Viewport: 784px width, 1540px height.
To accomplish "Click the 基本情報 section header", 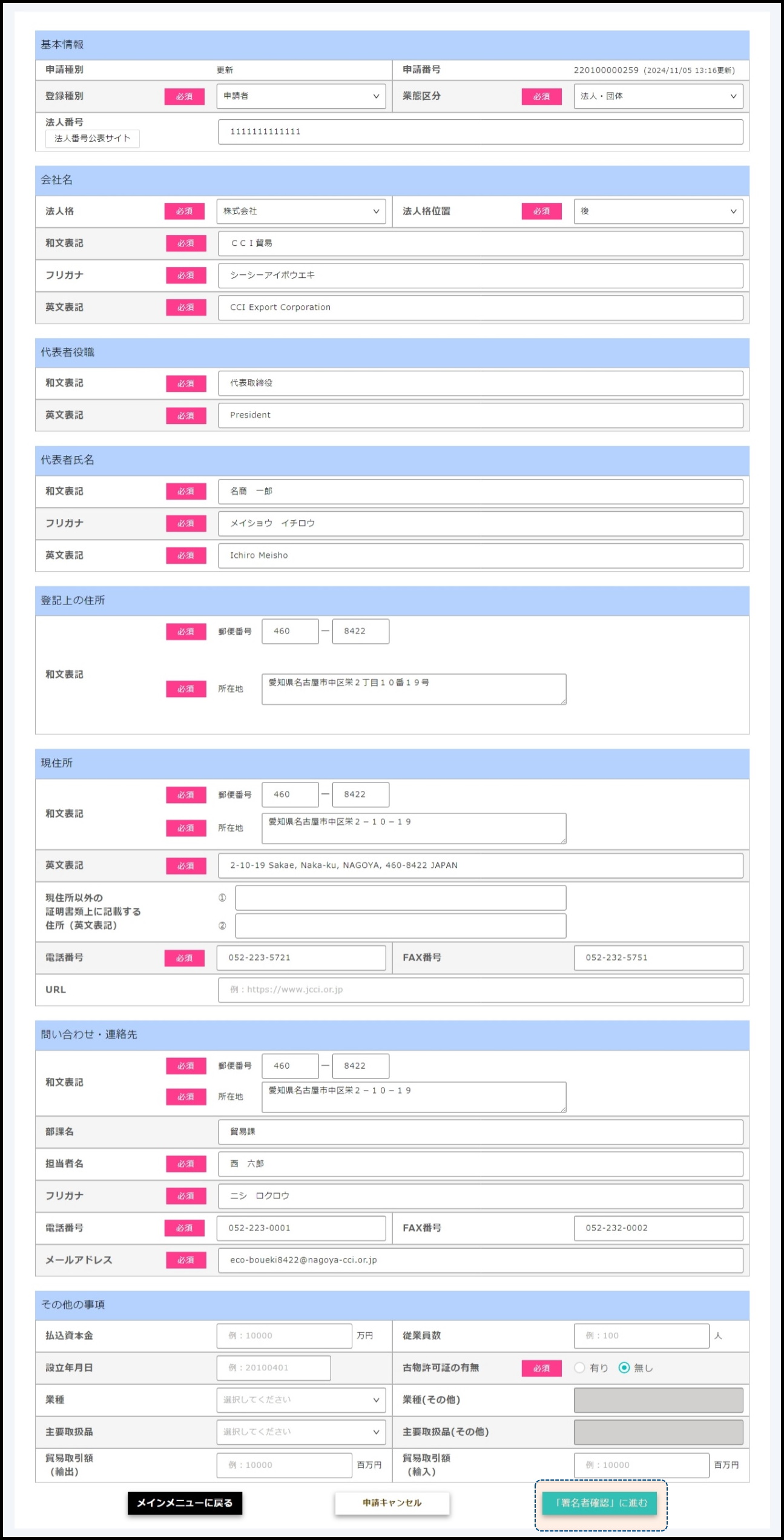I will tap(392, 45).
